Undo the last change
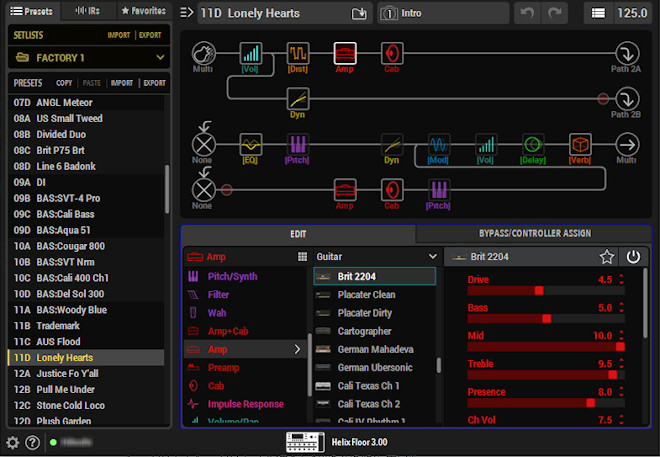 coord(527,13)
